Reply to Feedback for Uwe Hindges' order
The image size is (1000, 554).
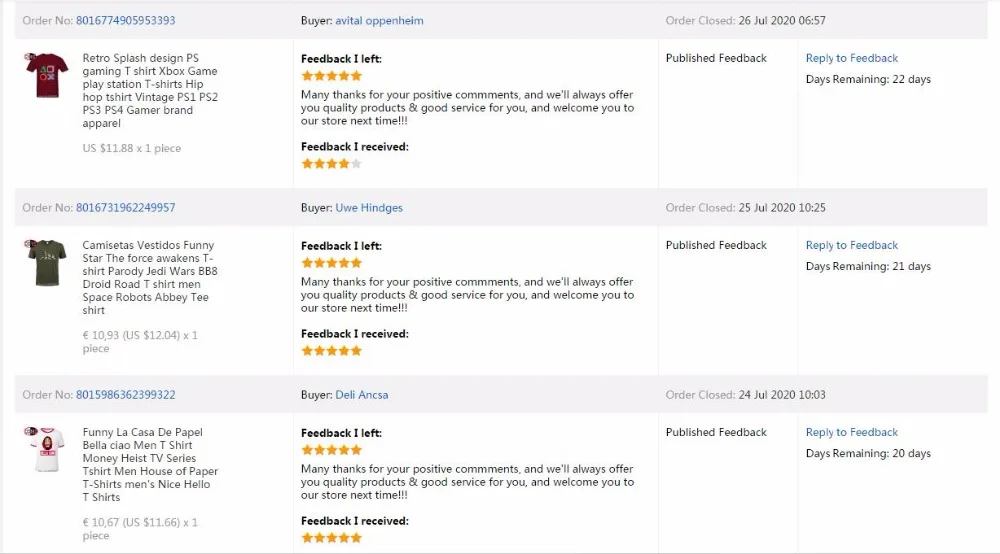852,245
